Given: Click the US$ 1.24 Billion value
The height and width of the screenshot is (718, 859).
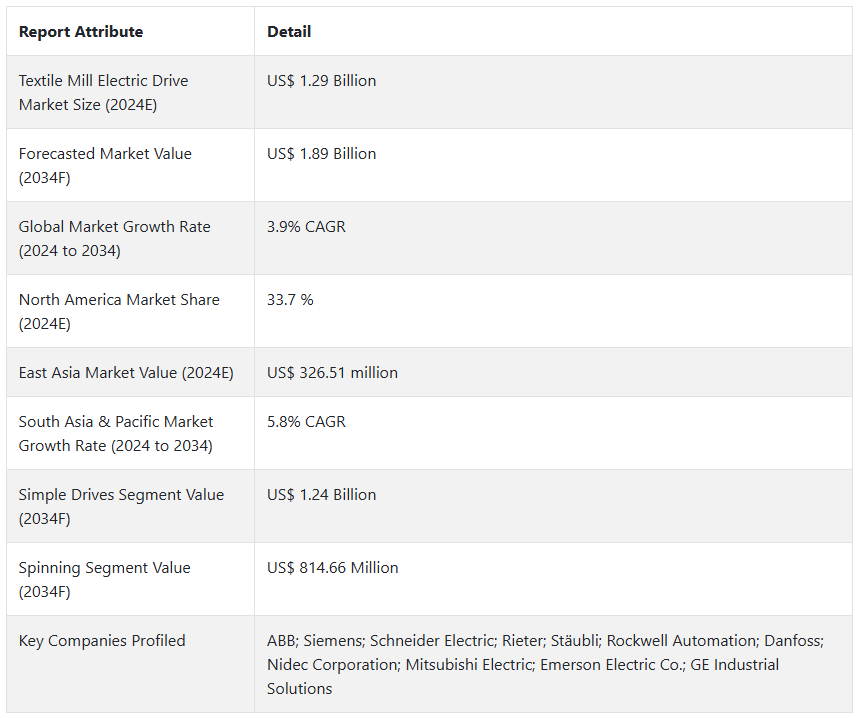Looking at the screenshot, I should [x=322, y=495].
